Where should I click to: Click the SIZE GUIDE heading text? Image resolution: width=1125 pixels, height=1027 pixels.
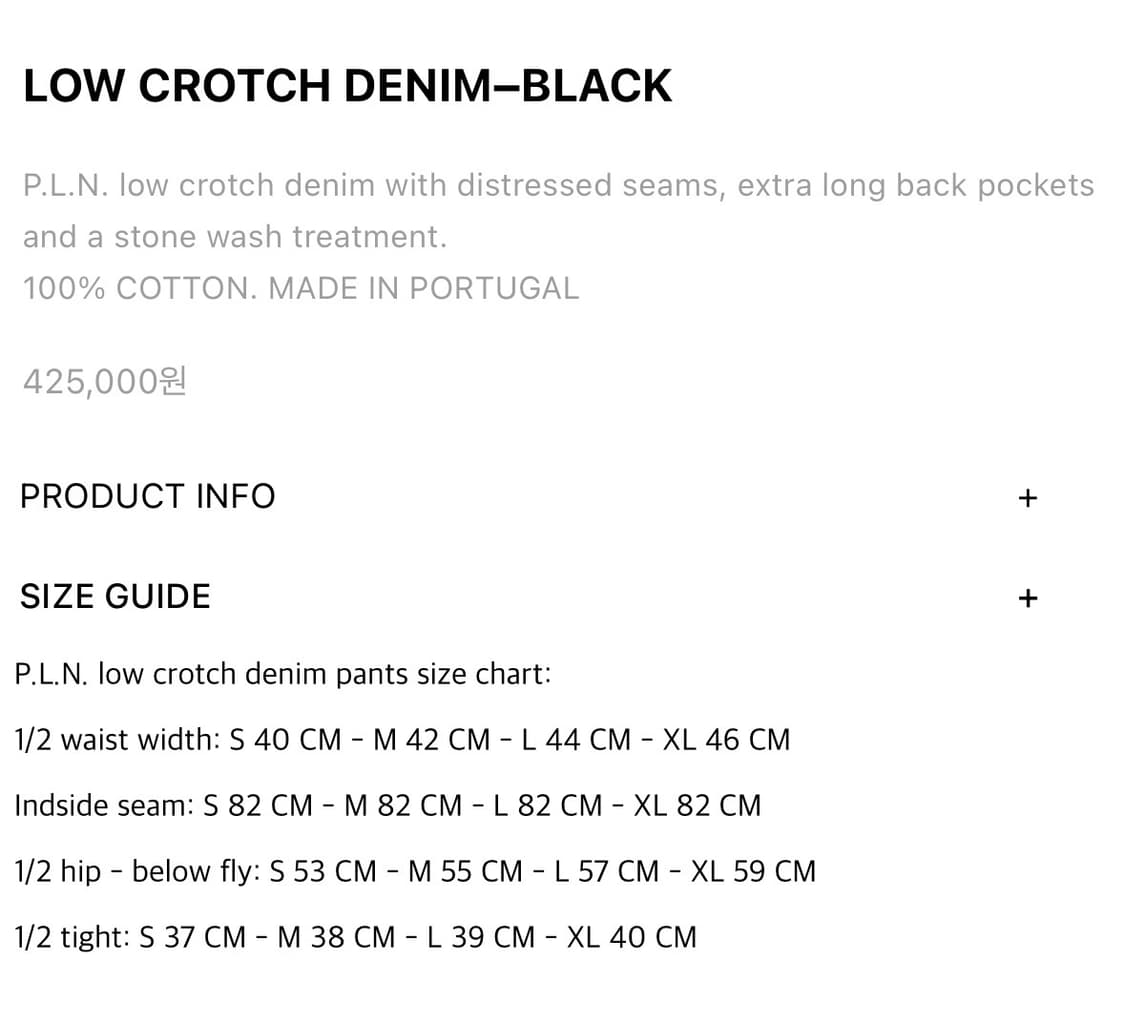pyautogui.click(x=115, y=595)
